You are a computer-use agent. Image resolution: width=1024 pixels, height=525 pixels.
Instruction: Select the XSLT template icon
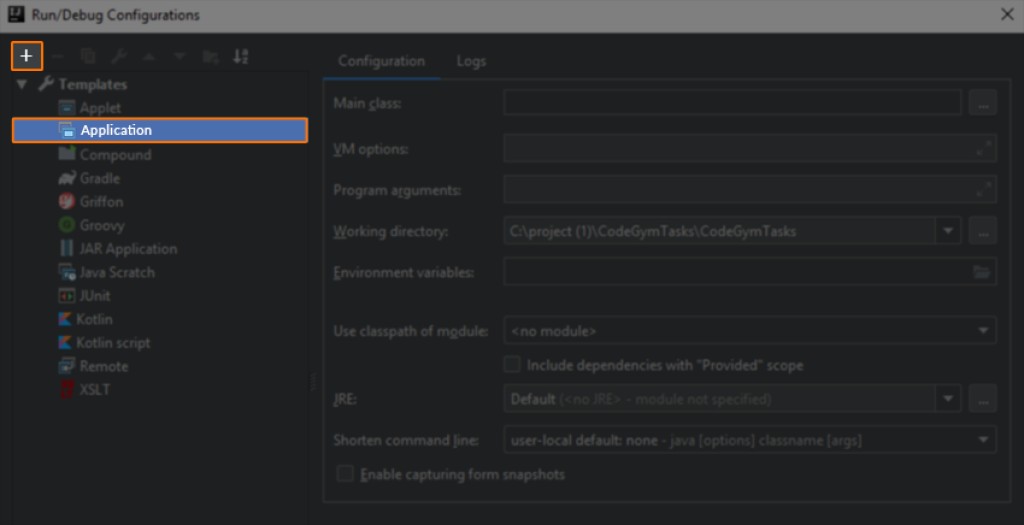pos(67,390)
